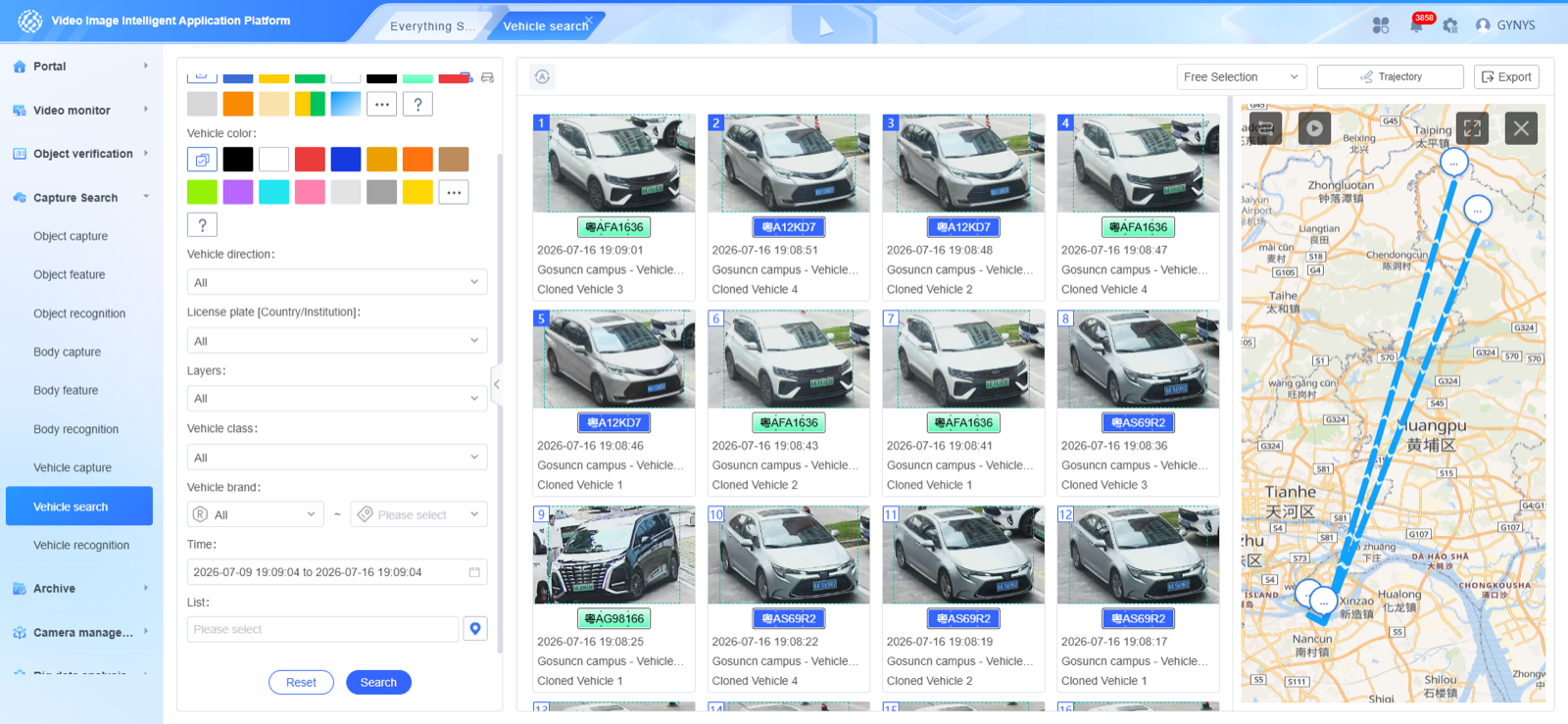This screenshot has width=1568, height=724.
Task: Open the Free Selection dropdown
Action: (1242, 76)
